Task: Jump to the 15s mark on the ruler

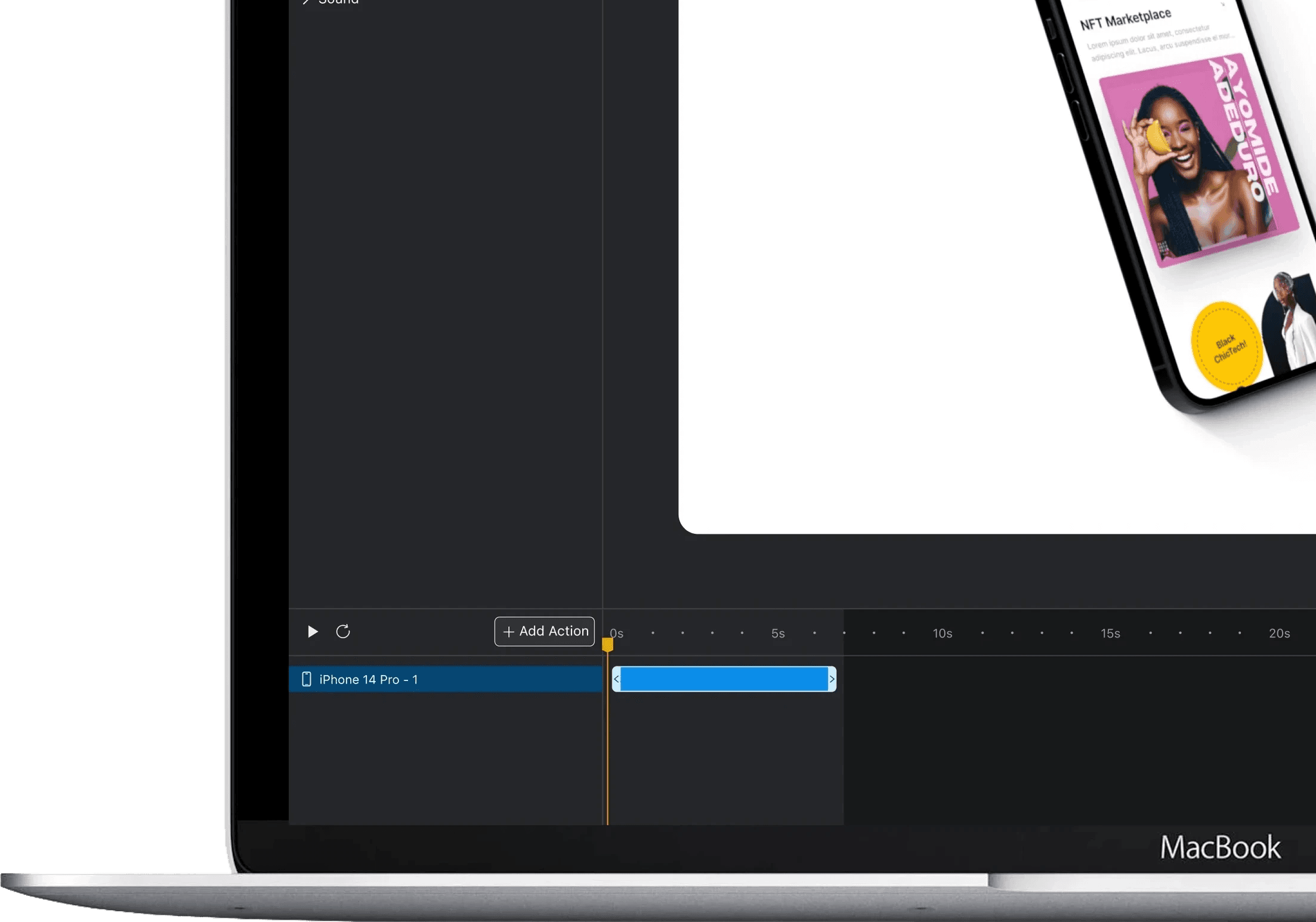Action: point(1110,633)
